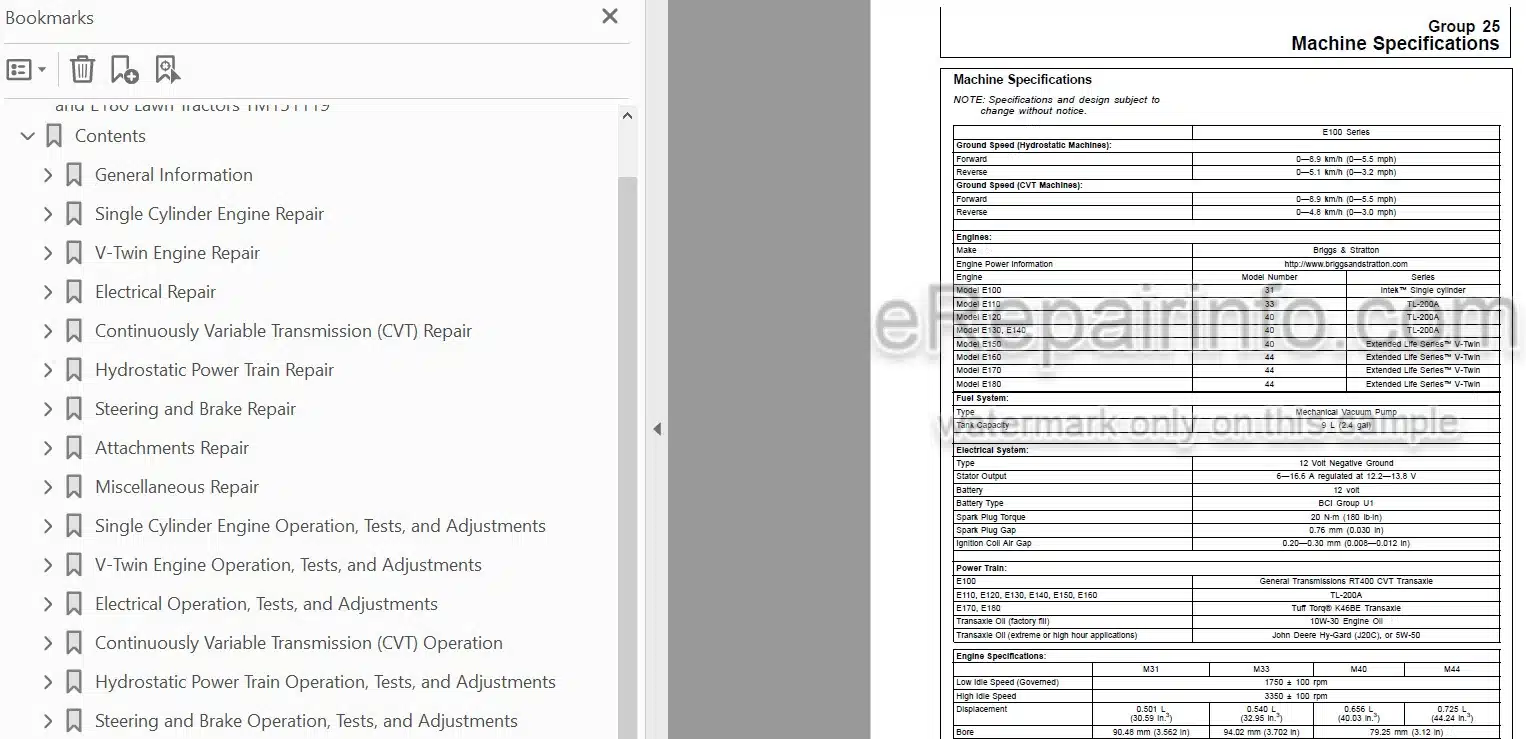Click bookmark ribbon icon beside Contents
The width and height of the screenshot is (1526, 739).
click(x=54, y=136)
